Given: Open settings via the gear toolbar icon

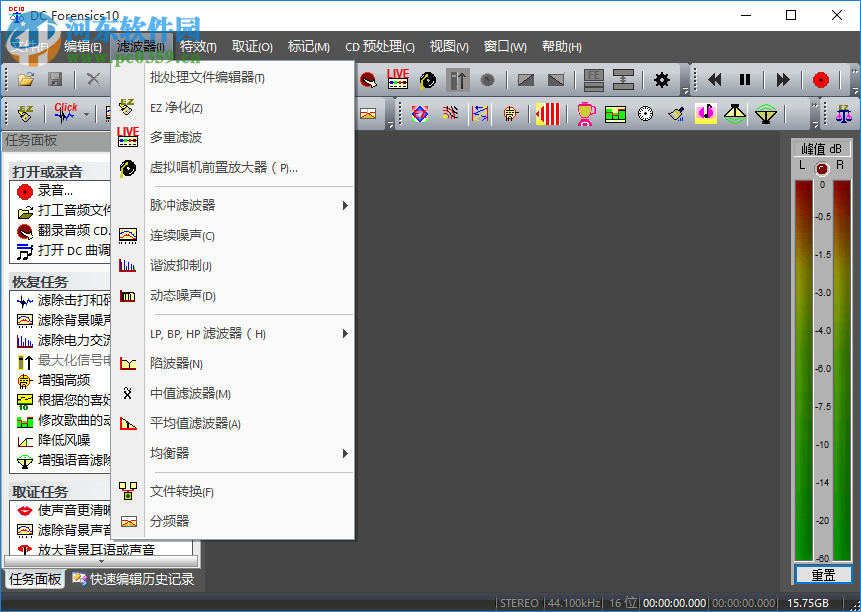Looking at the screenshot, I should (x=662, y=80).
